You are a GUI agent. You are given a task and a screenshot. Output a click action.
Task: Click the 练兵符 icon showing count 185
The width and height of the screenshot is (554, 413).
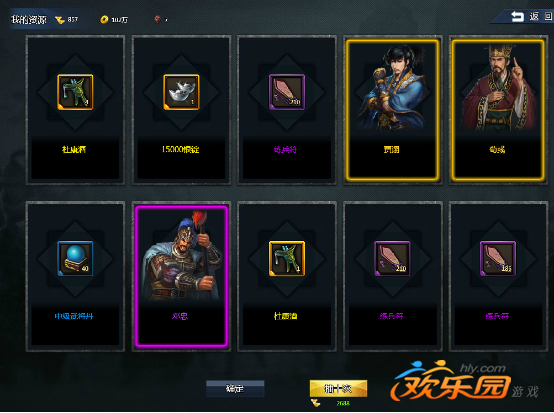[x=498, y=259]
